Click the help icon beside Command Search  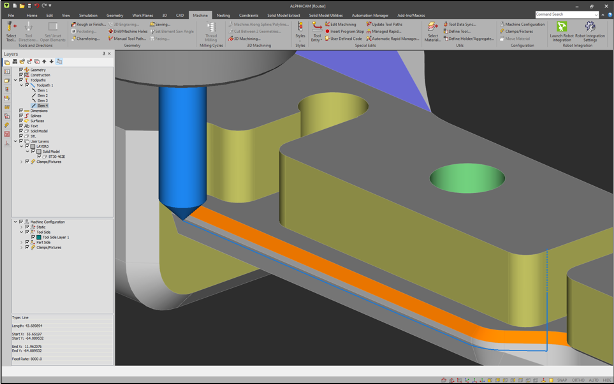click(610, 15)
